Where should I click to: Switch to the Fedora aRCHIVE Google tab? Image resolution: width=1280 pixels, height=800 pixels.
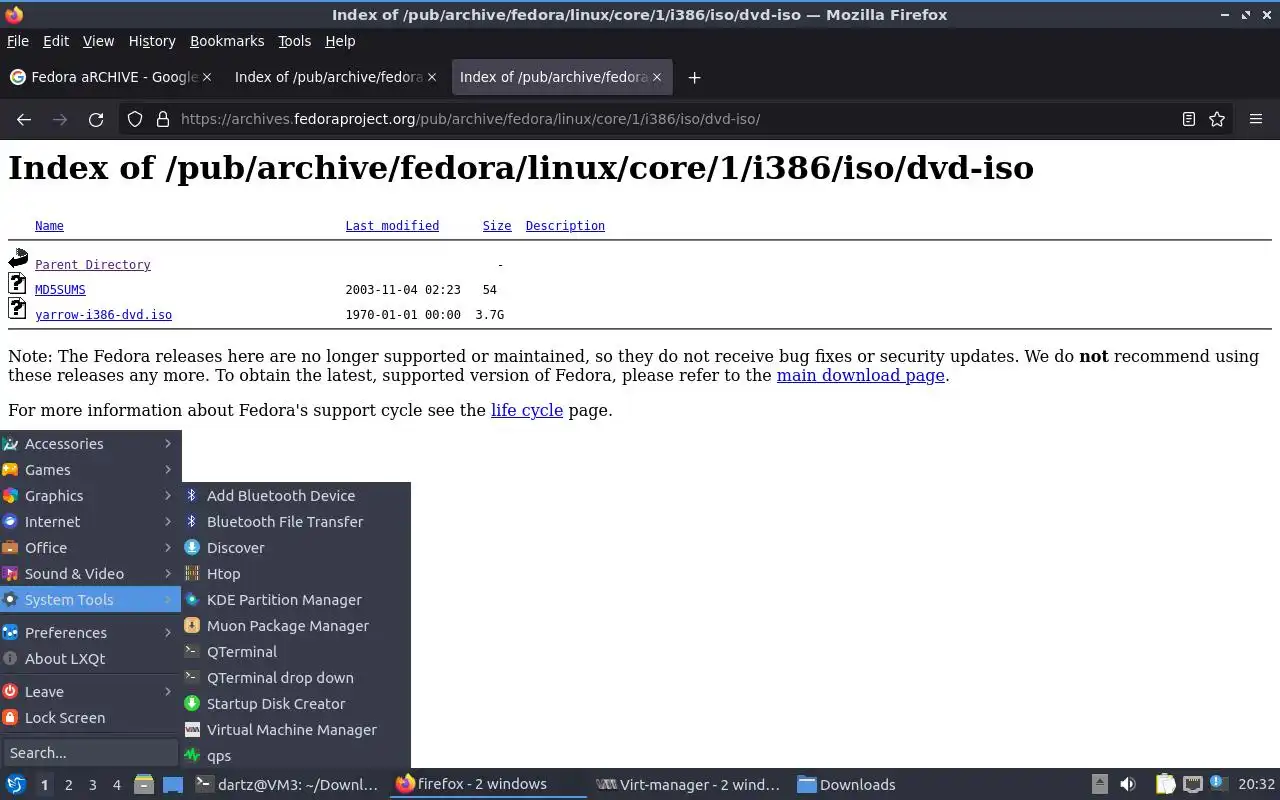(111, 77)
